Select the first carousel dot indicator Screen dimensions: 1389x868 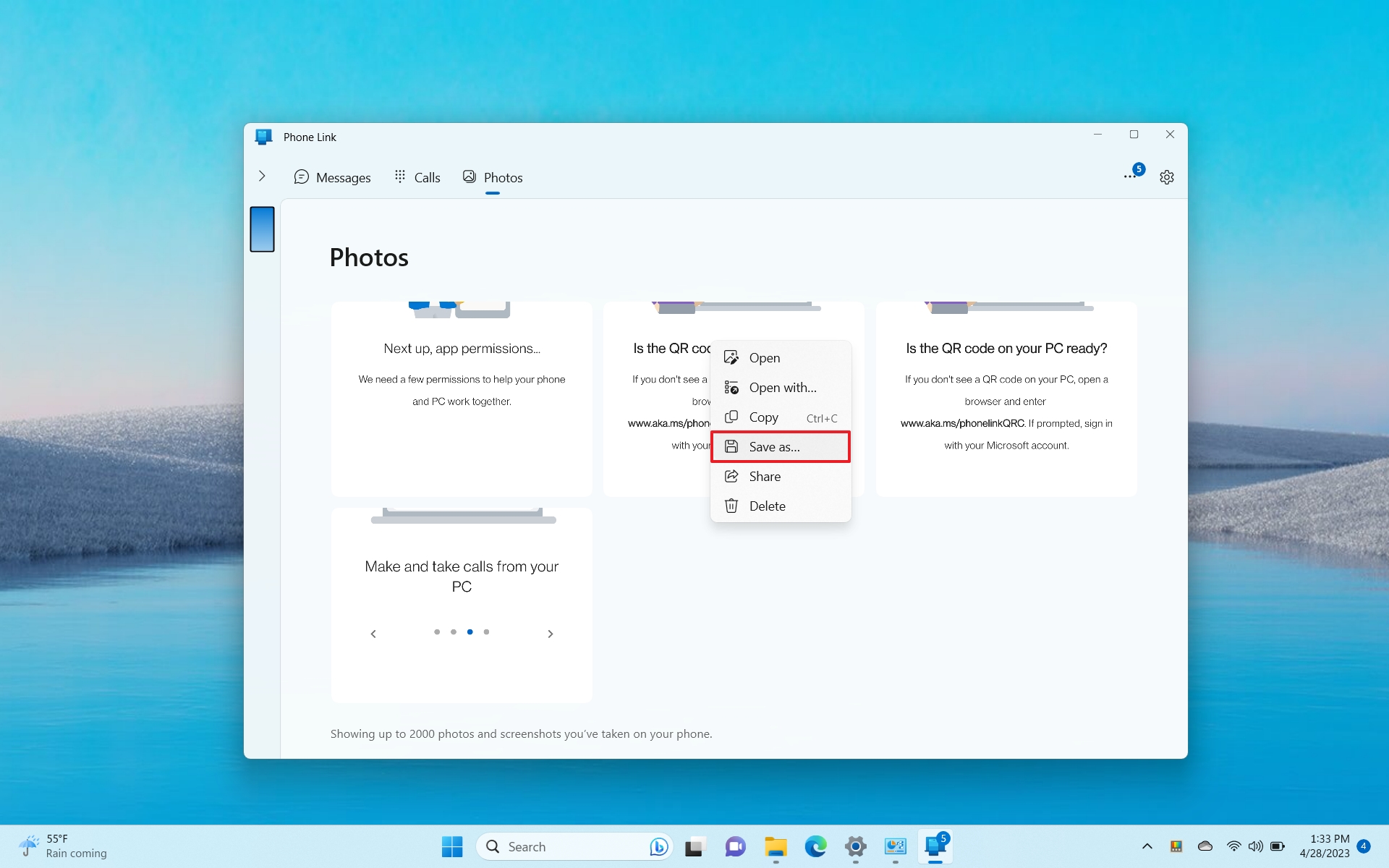437,631
